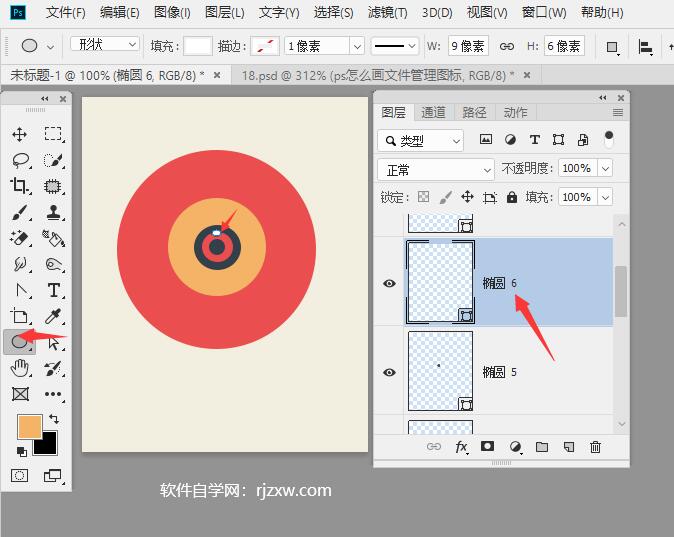Select the Move tool

coord(19,135)
